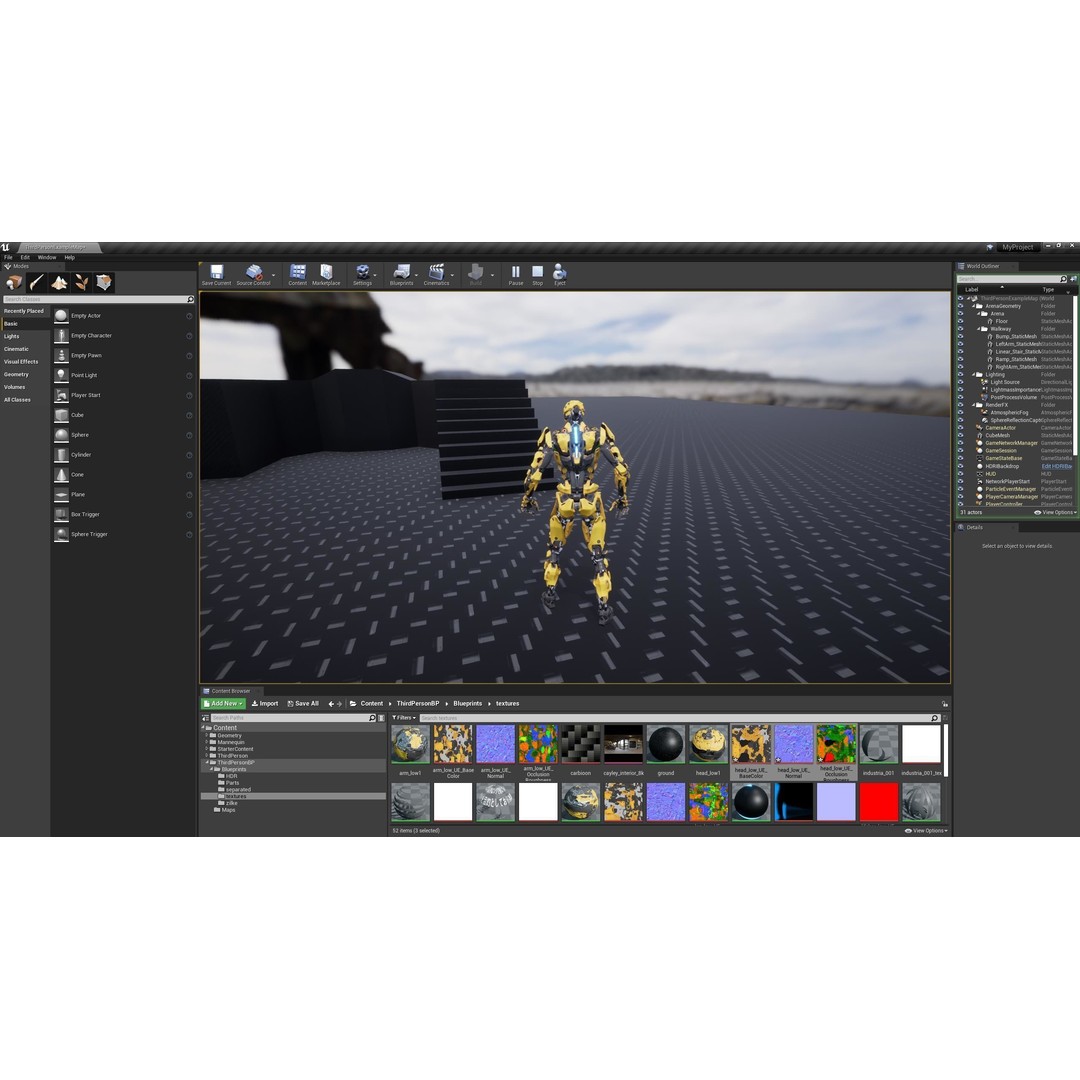Click the Box Trigger icon

[61, 515]
